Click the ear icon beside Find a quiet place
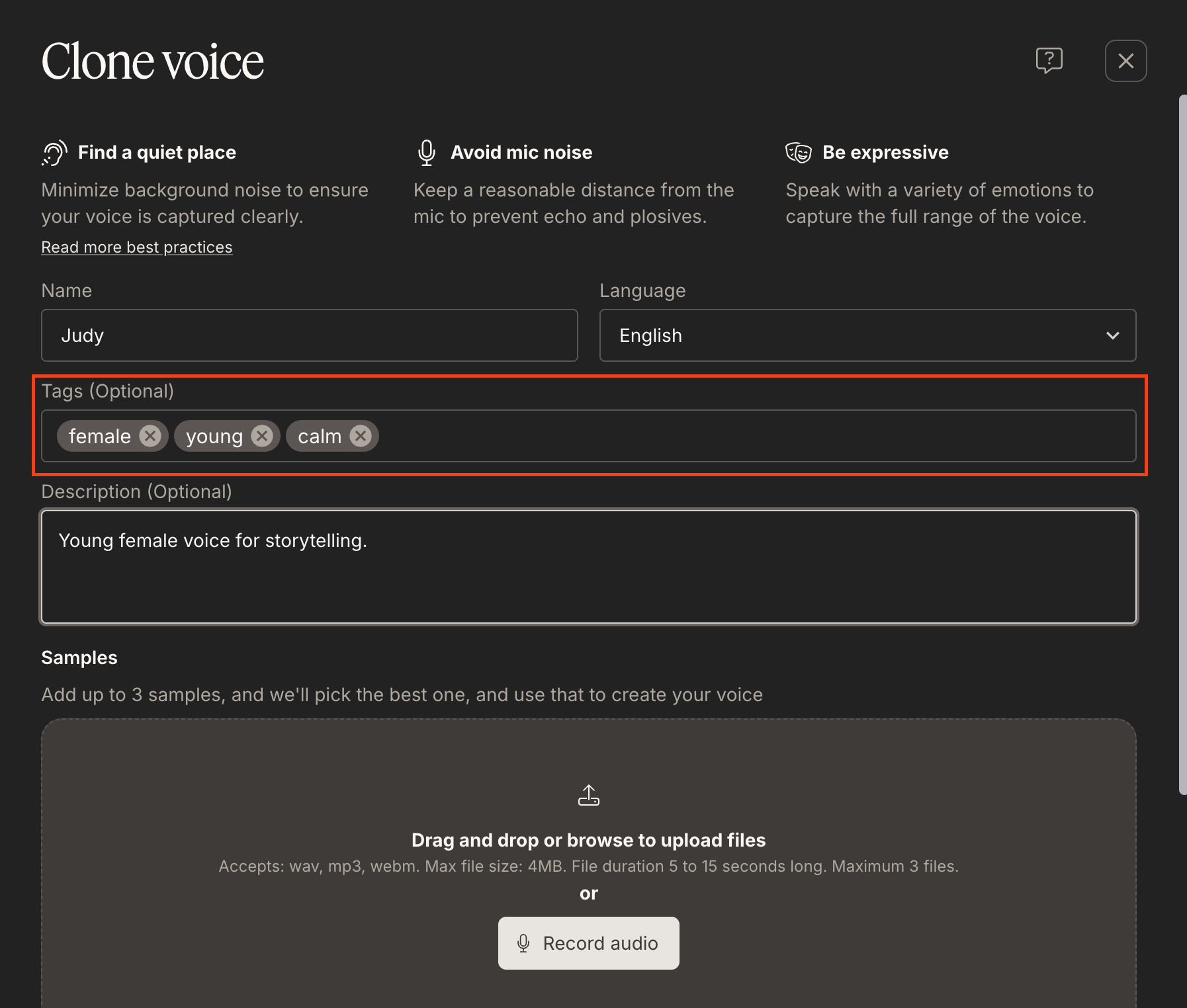Viewport: 1187px width, 1008px height. tap(54, 151)
